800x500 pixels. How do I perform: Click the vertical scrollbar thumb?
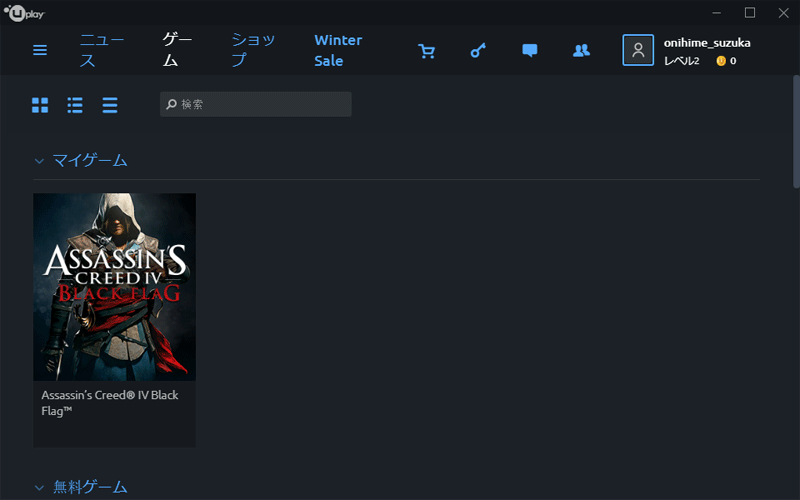(x=796, y=132)
